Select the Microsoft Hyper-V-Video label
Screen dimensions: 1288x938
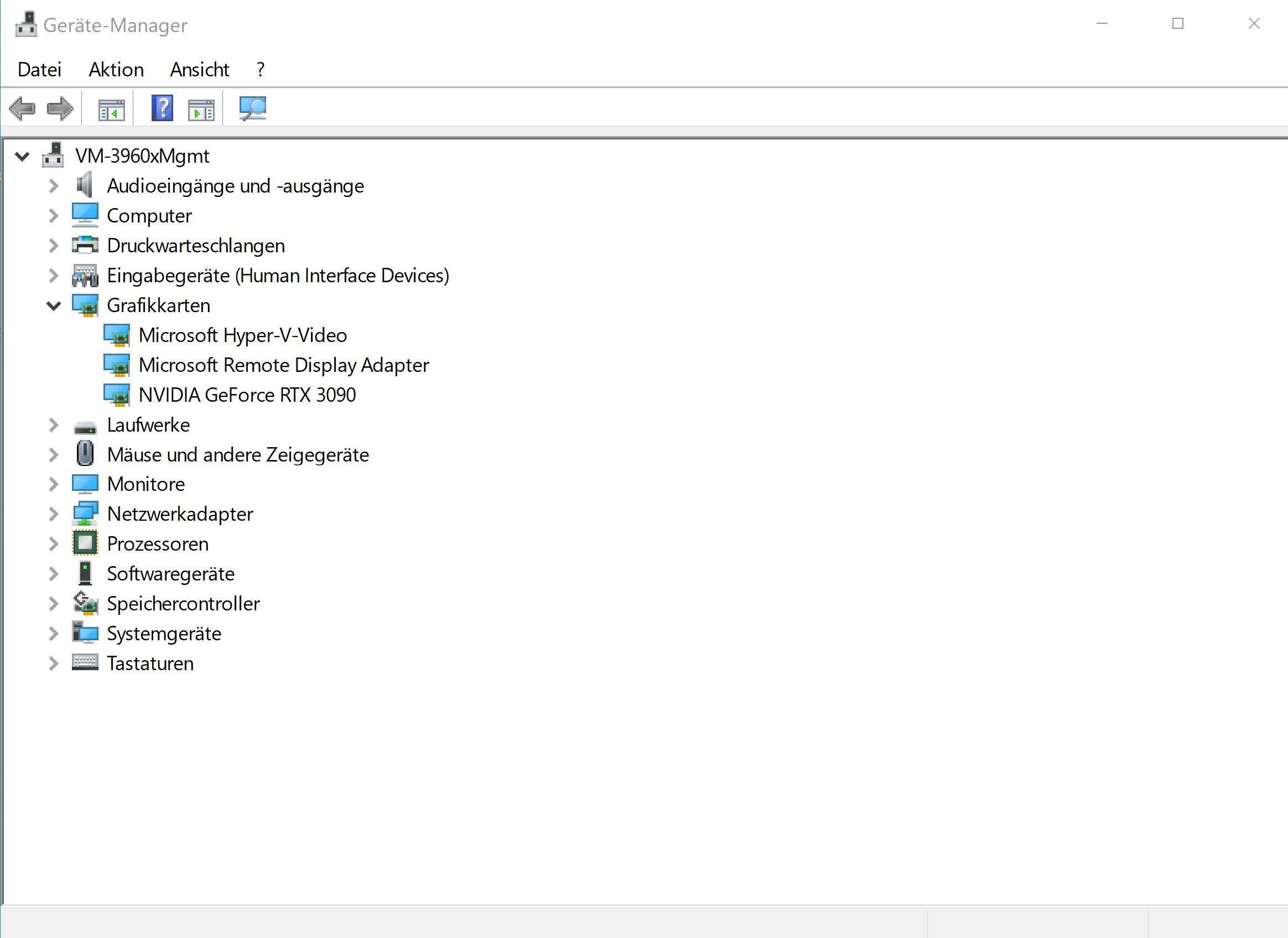tap(242, 335)
